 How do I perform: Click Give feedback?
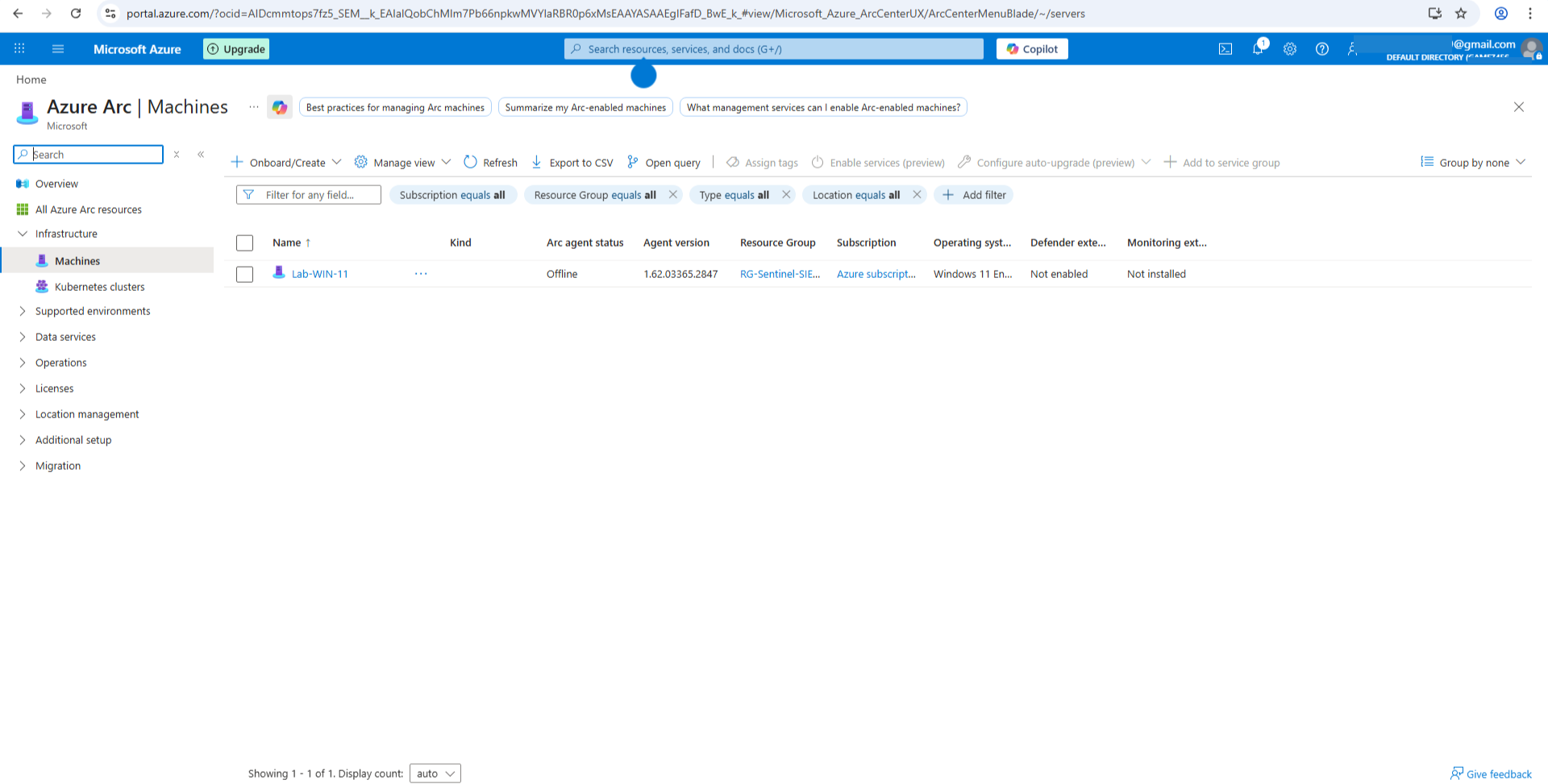point(1491,774)
